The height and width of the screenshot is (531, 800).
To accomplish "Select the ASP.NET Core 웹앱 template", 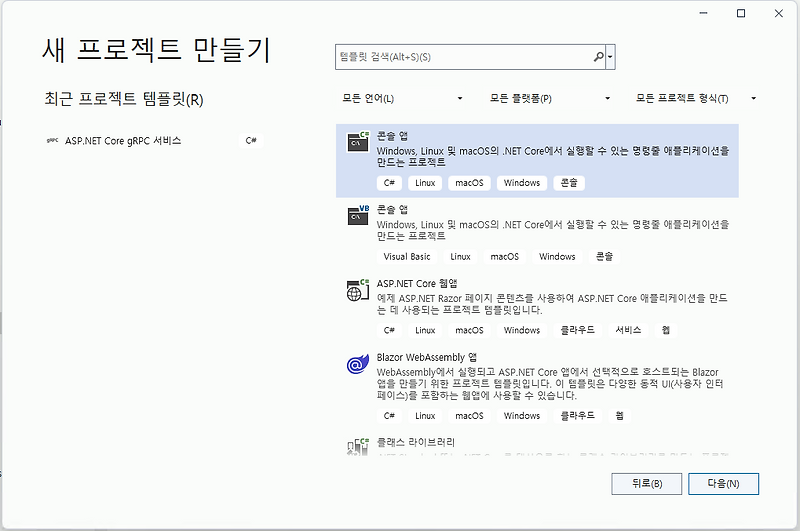I will (x=537, y=308).
